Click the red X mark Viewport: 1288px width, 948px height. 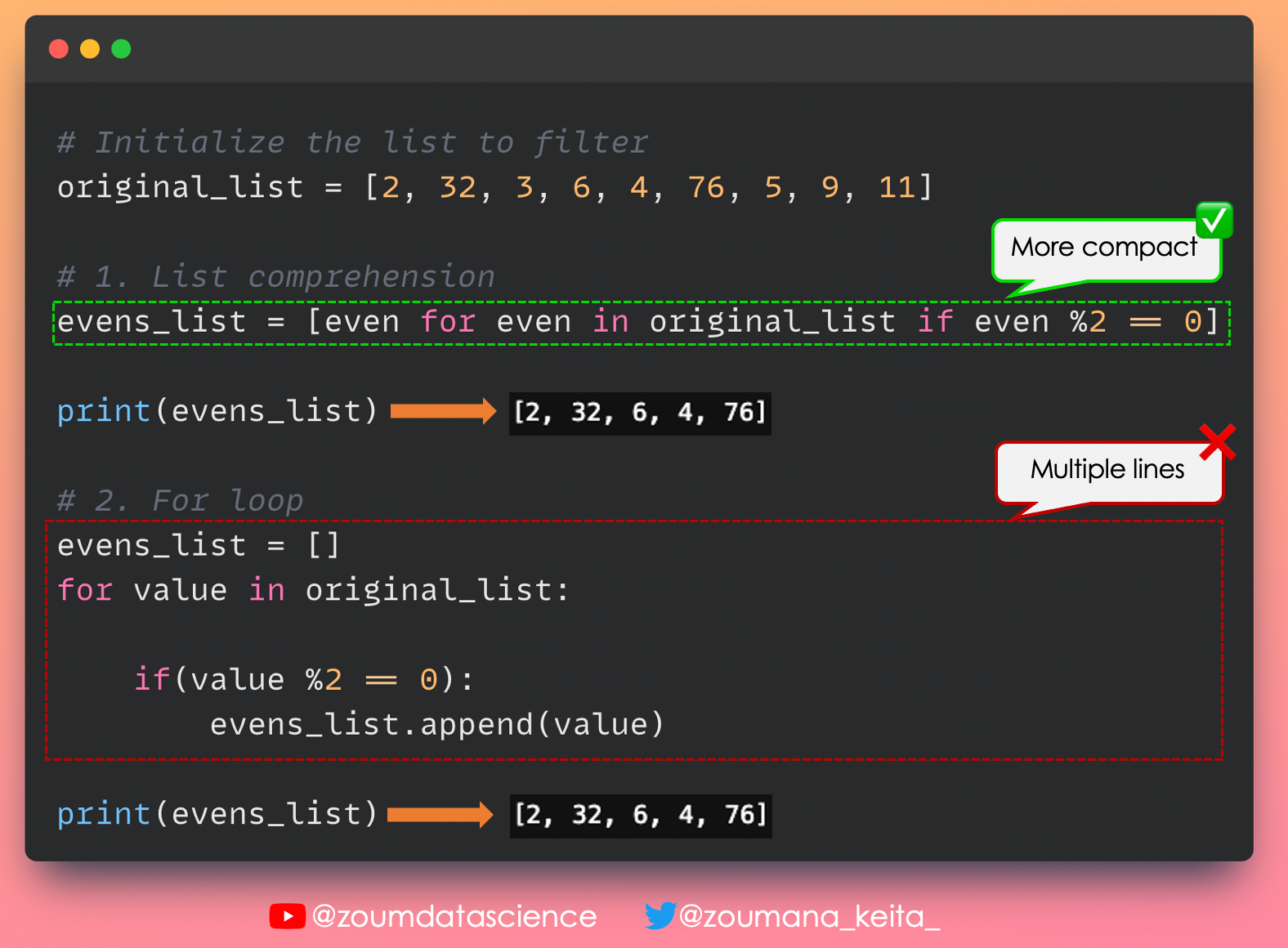point(1217,442)
